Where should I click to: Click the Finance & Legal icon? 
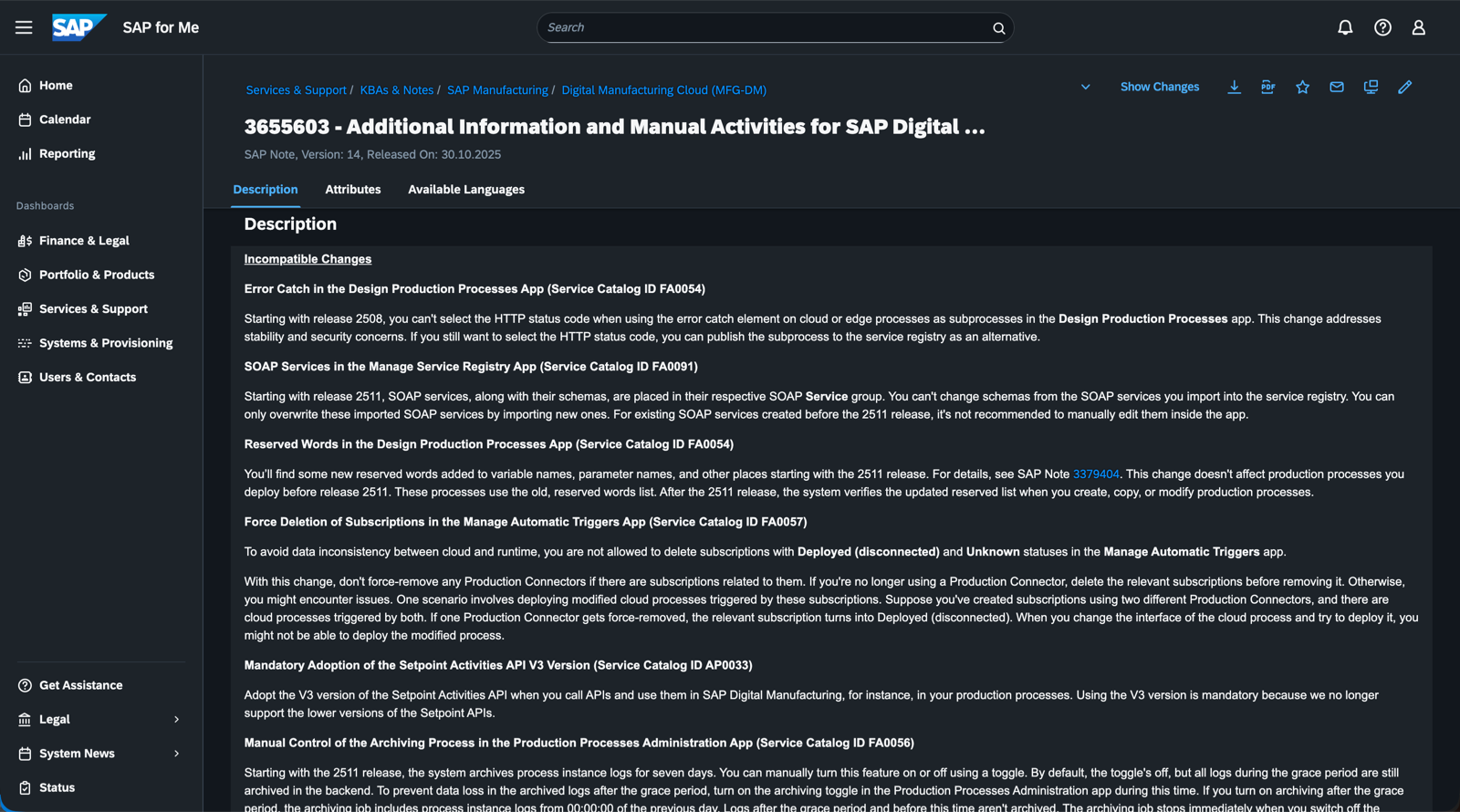pyautogui.click(x=25, y=241)
